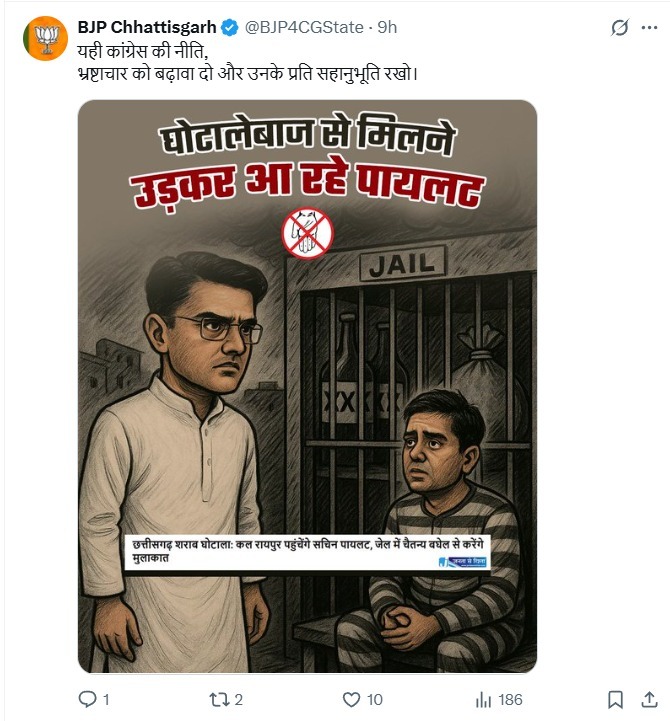
Task: Open the BJP Chhattisgarh lotus profile avatar
Action: (x=46, y=39)
